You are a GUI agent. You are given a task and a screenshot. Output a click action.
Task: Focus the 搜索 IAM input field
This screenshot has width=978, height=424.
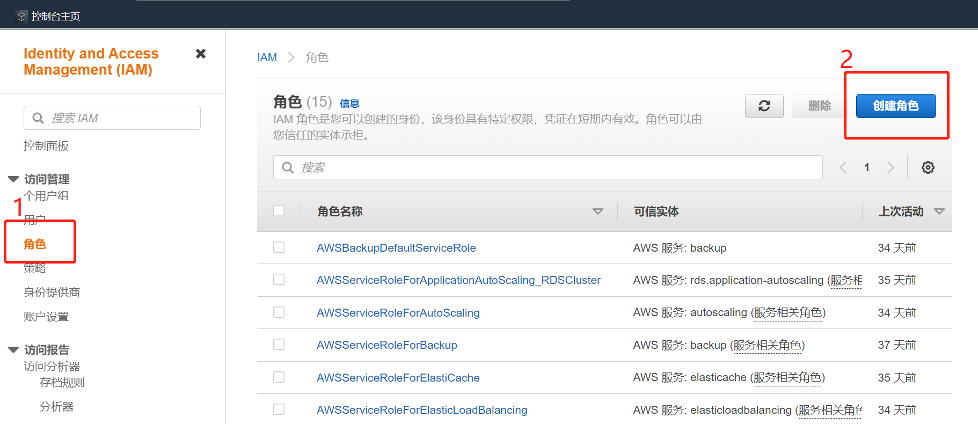(112, 118)
